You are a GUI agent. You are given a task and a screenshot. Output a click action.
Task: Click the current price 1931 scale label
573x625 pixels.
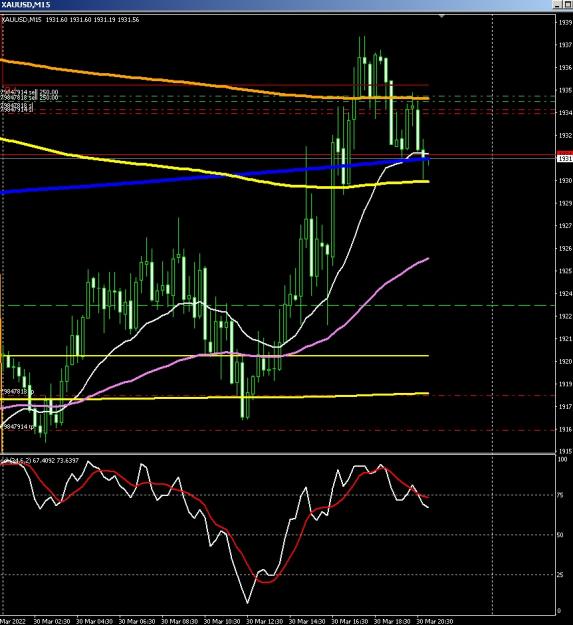[x=564, y=158]
